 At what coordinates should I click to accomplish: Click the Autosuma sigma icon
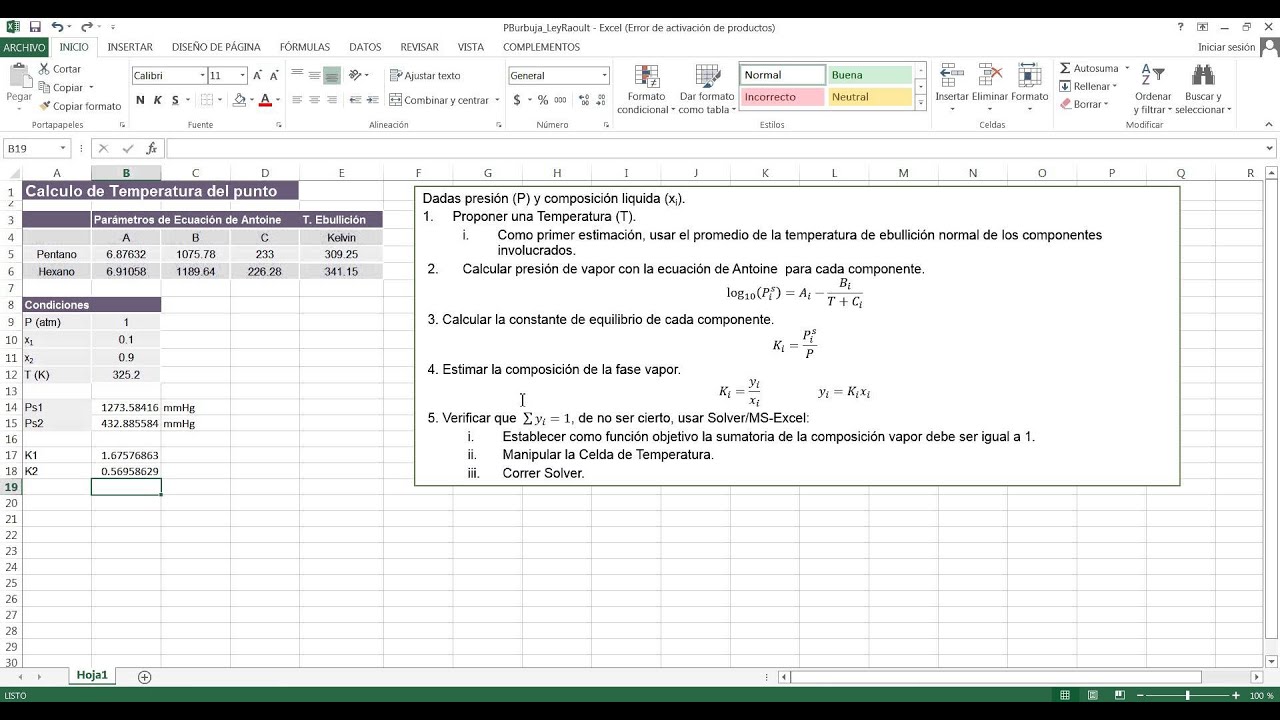[x=1065, y=68]
